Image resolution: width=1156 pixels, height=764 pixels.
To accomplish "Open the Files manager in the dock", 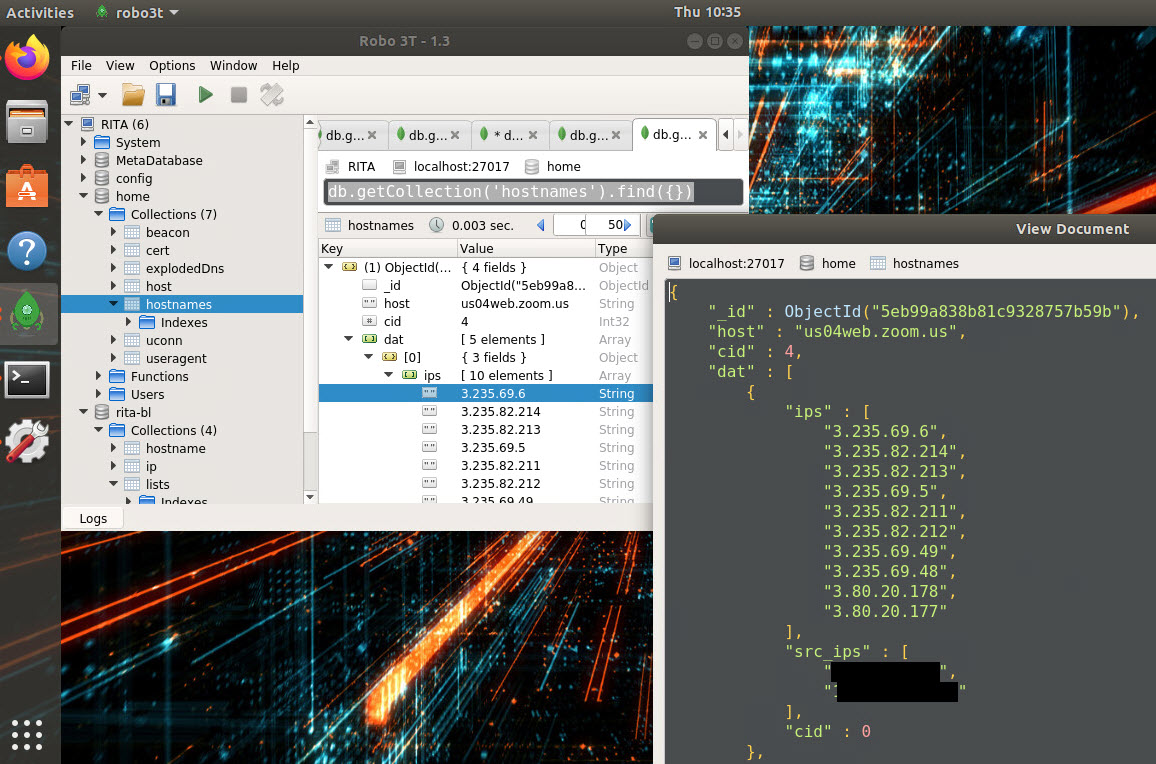I will [x=27, y=122].
